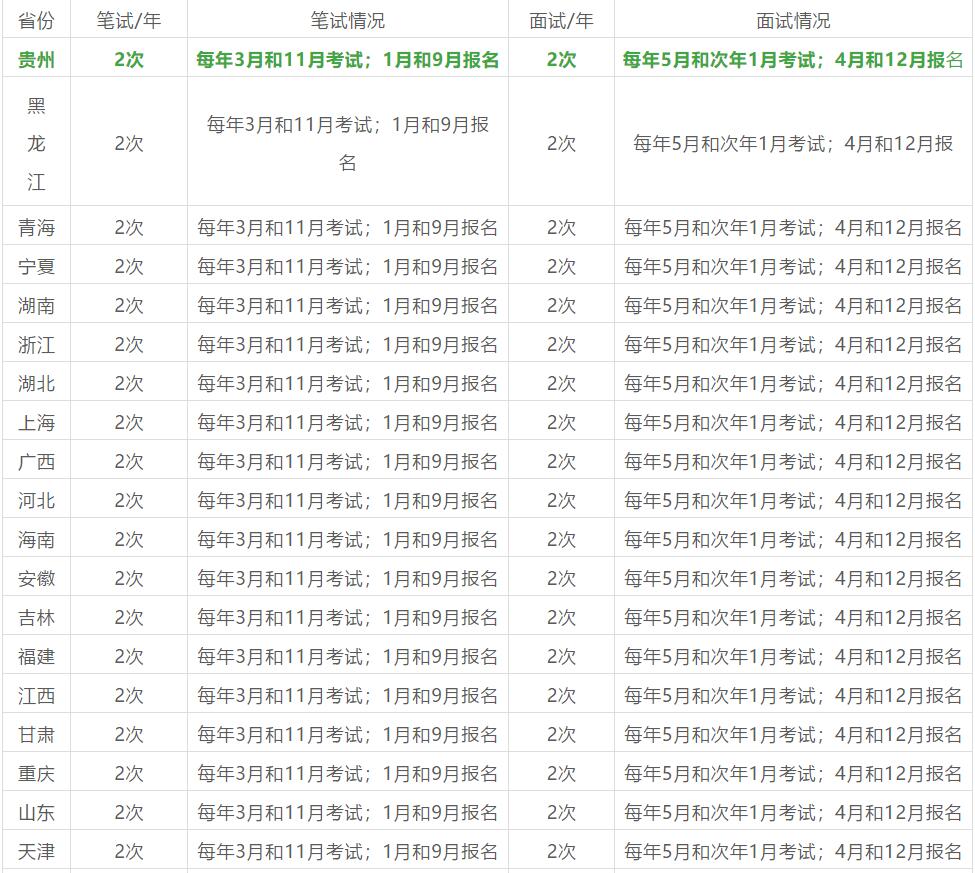The height and width of the screenshot is (873, 975).
Task: Select the 广西 province cell
Action: pos(36,461)
